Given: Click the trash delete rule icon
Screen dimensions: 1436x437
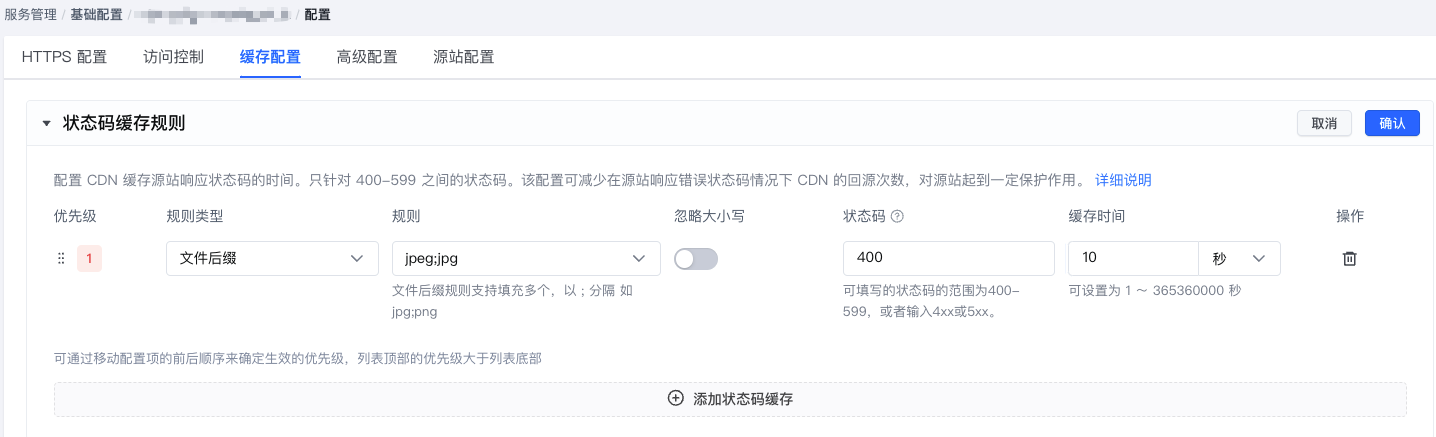Looking at the screenshot, I should point(1349,259).
